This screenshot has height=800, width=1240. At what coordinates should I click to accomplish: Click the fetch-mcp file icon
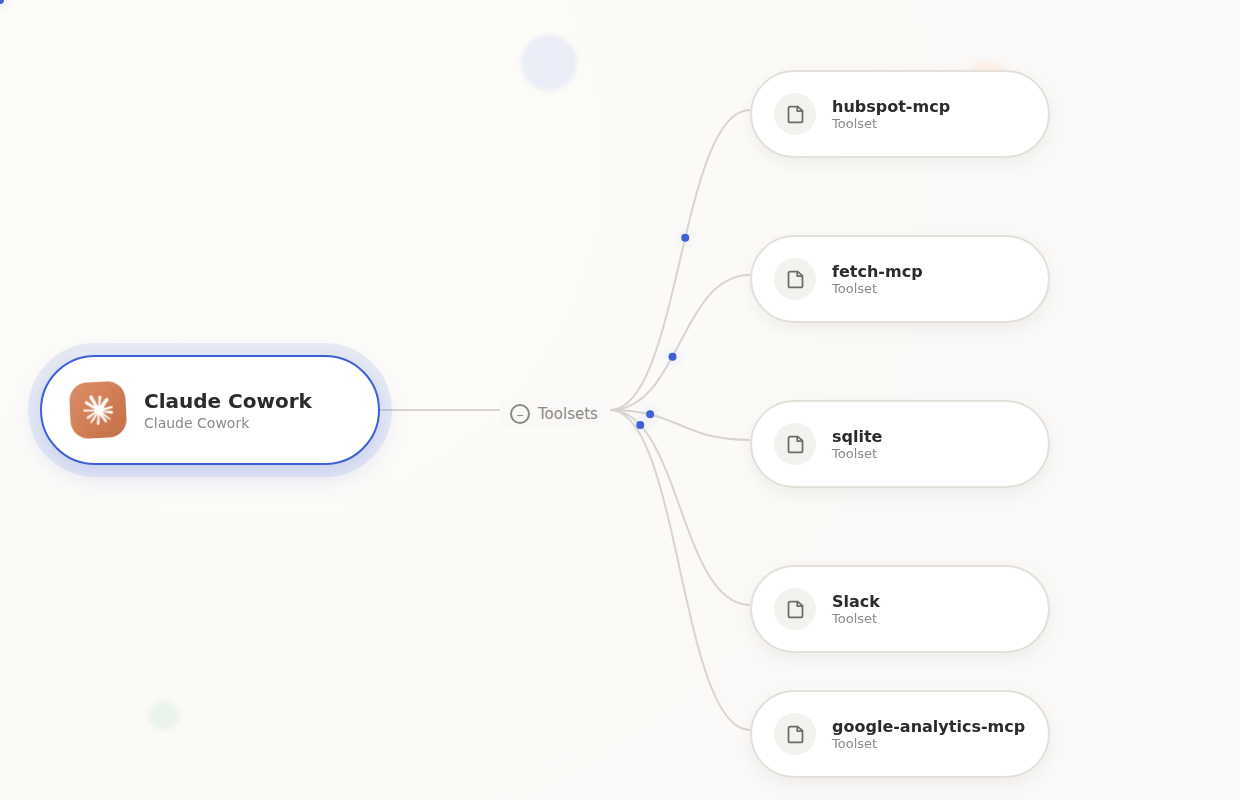point(795,279)
